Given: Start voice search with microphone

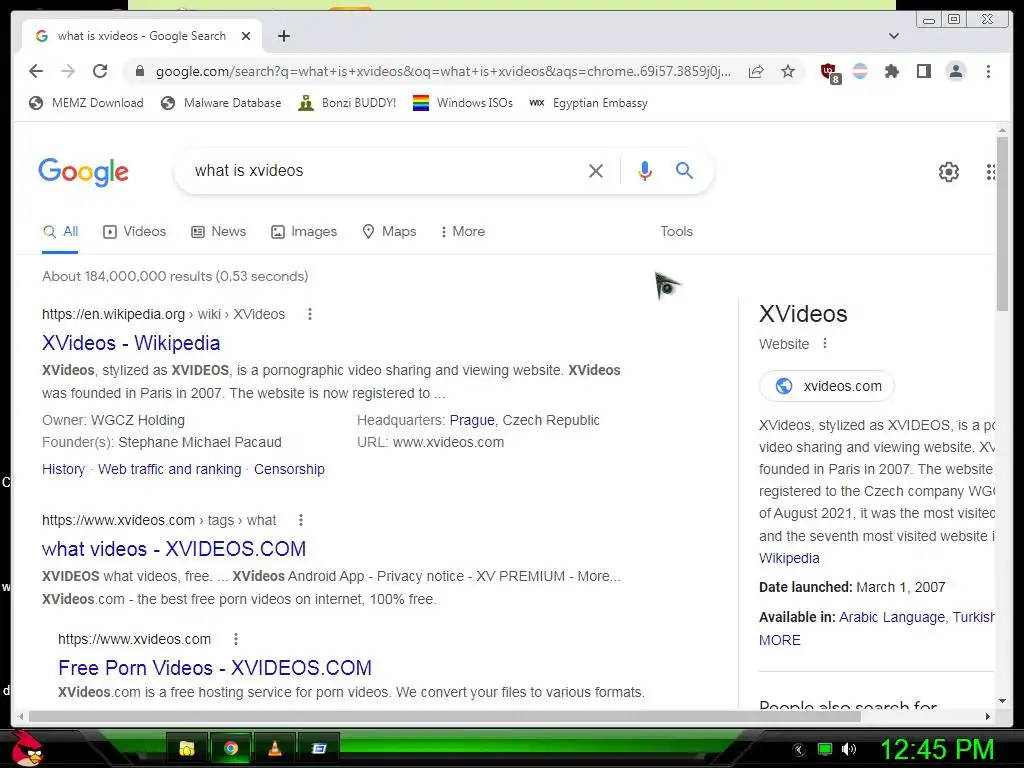Looking at the screenshot, I should pyautogui.click(x=645, y=171).
